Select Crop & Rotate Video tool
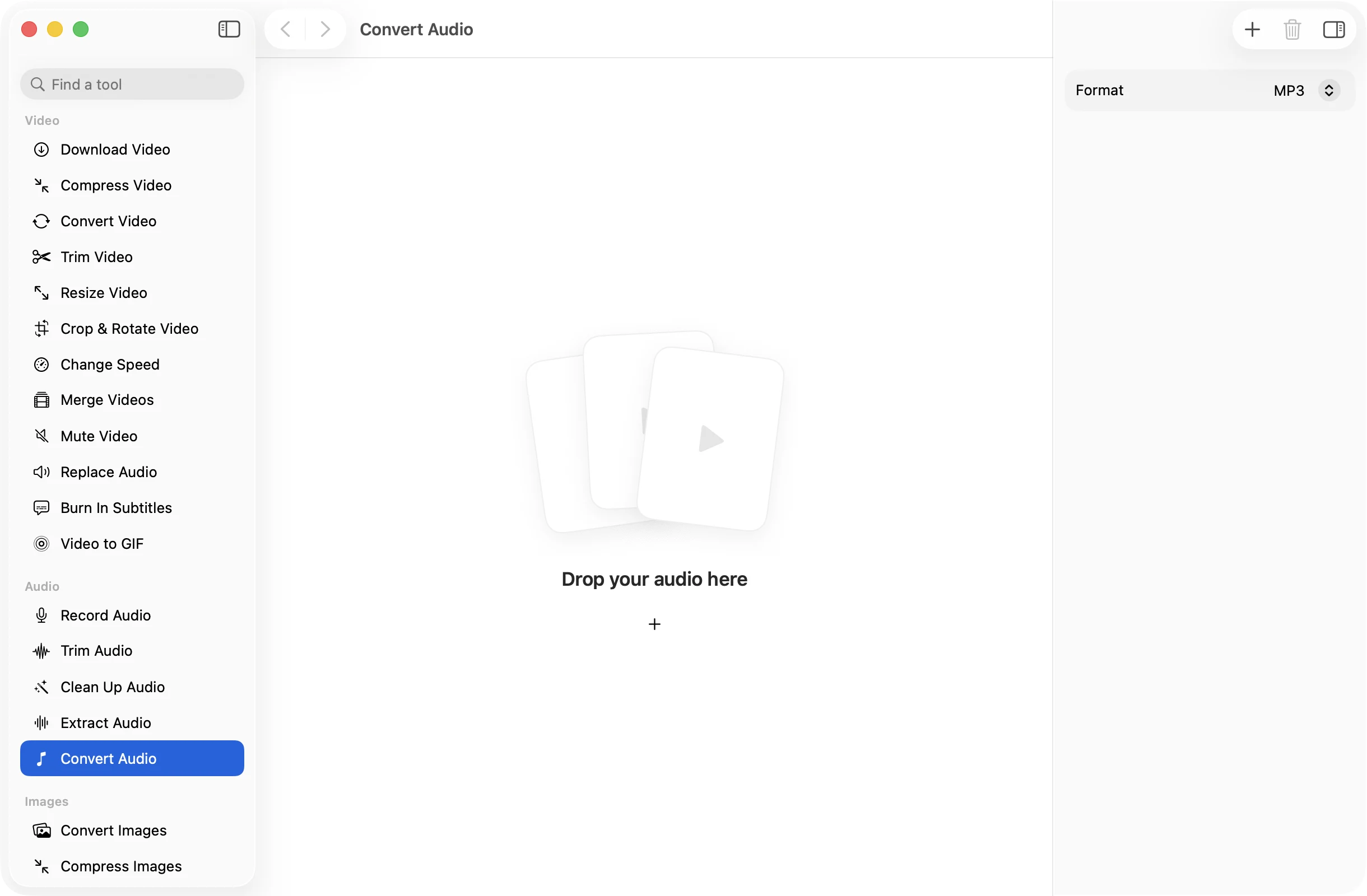 [132, 328]
